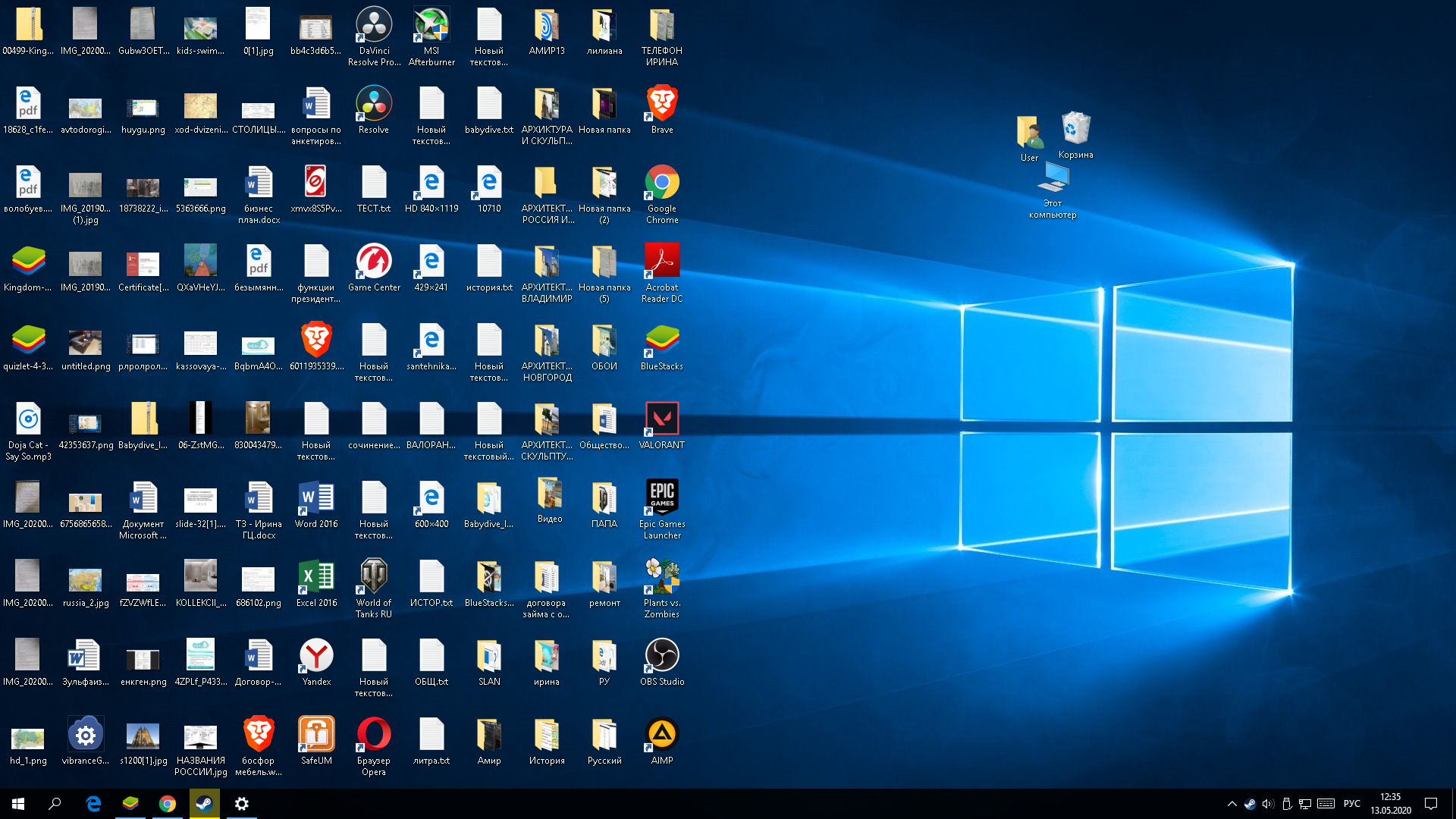
Task: Open search bar in taskbar
Action: (54, 803)
